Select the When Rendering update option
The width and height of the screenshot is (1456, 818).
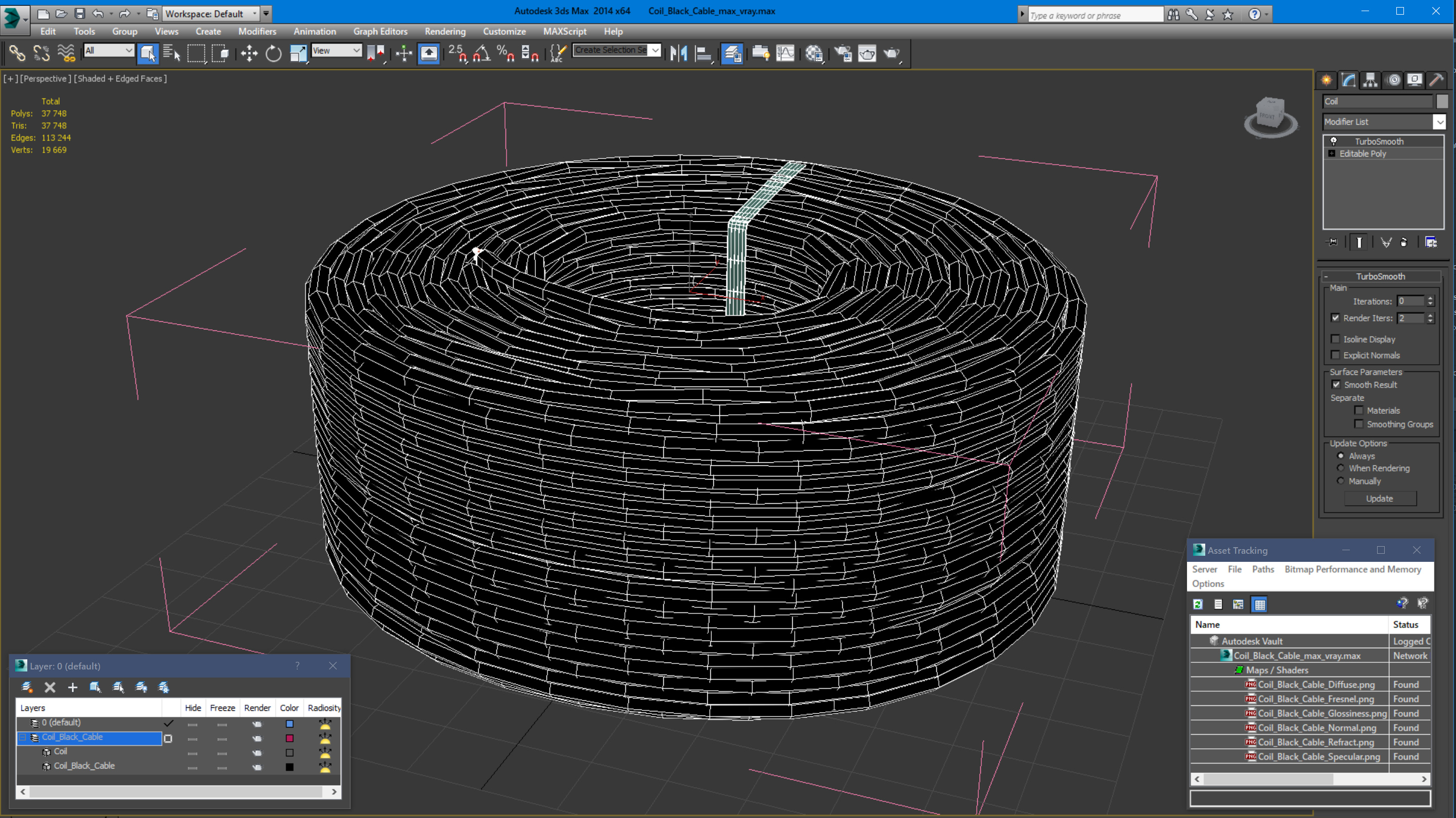pos(1340,468)
